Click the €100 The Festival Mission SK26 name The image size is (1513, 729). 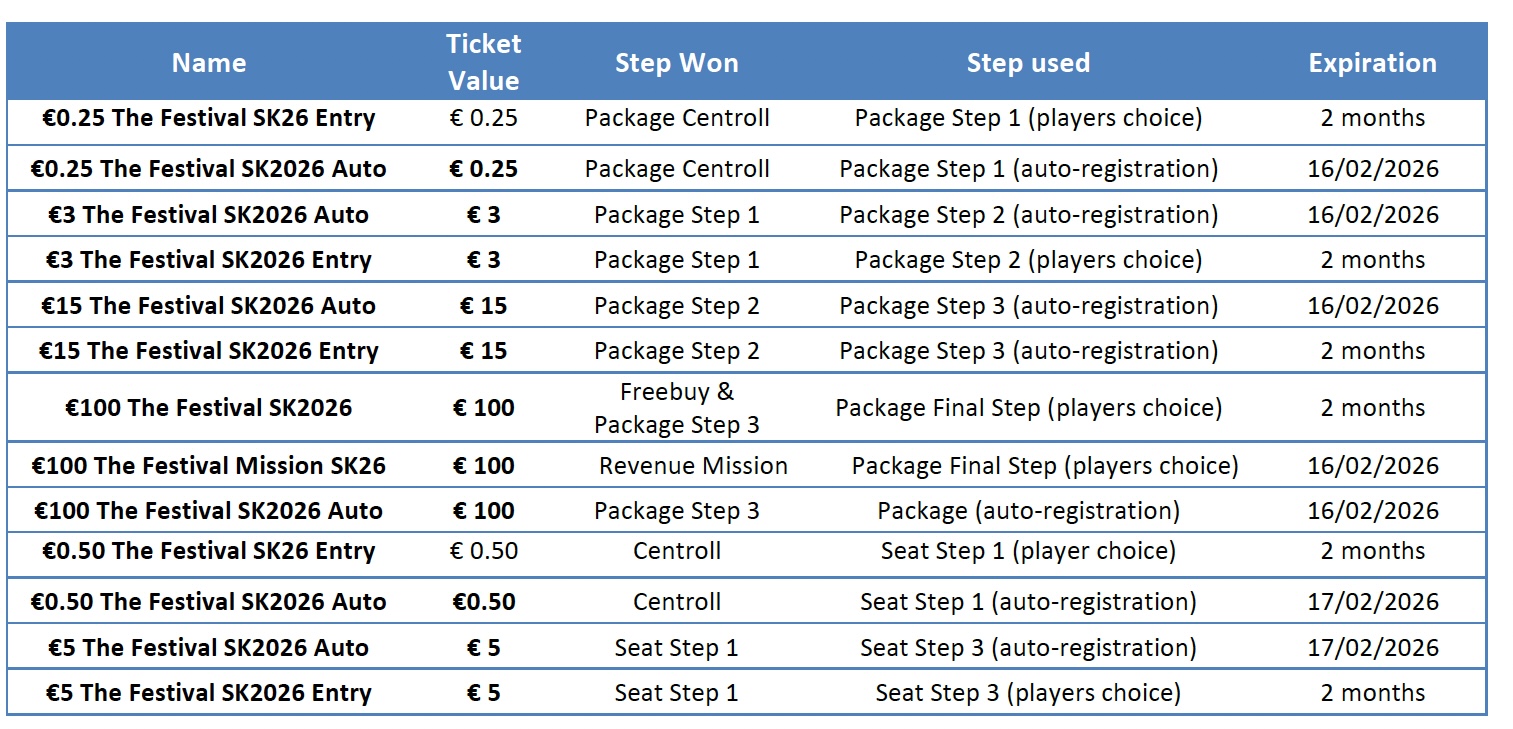(209, 466)
